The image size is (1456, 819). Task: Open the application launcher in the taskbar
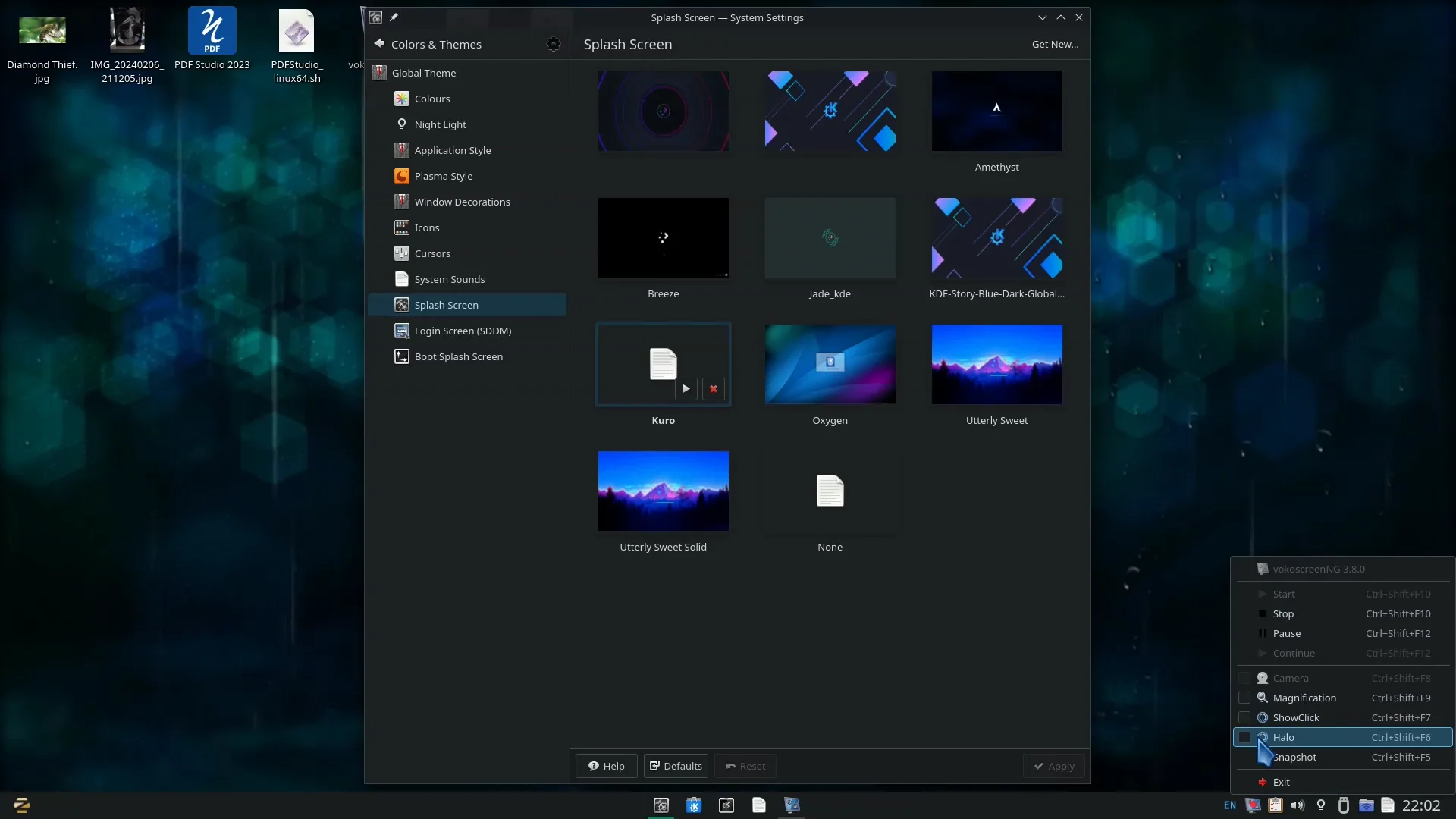(21, 805)
